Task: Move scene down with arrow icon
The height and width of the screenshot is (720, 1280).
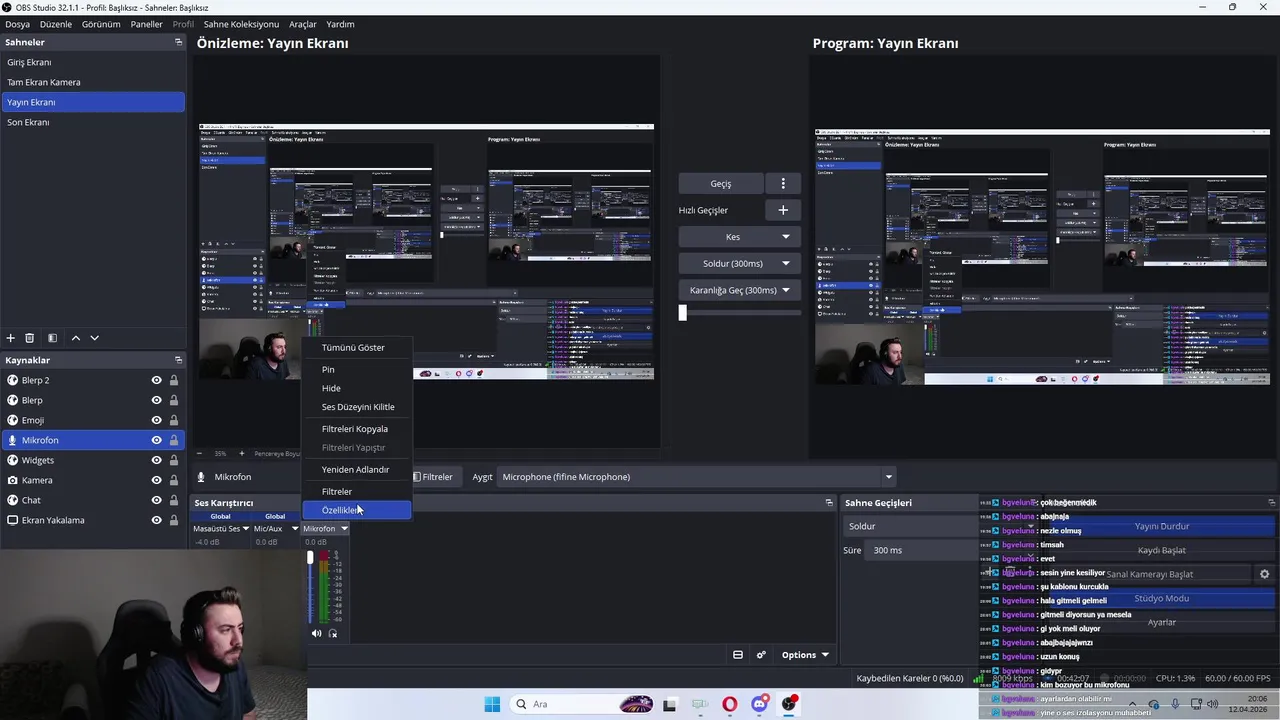Action: (x=94, y=338)
